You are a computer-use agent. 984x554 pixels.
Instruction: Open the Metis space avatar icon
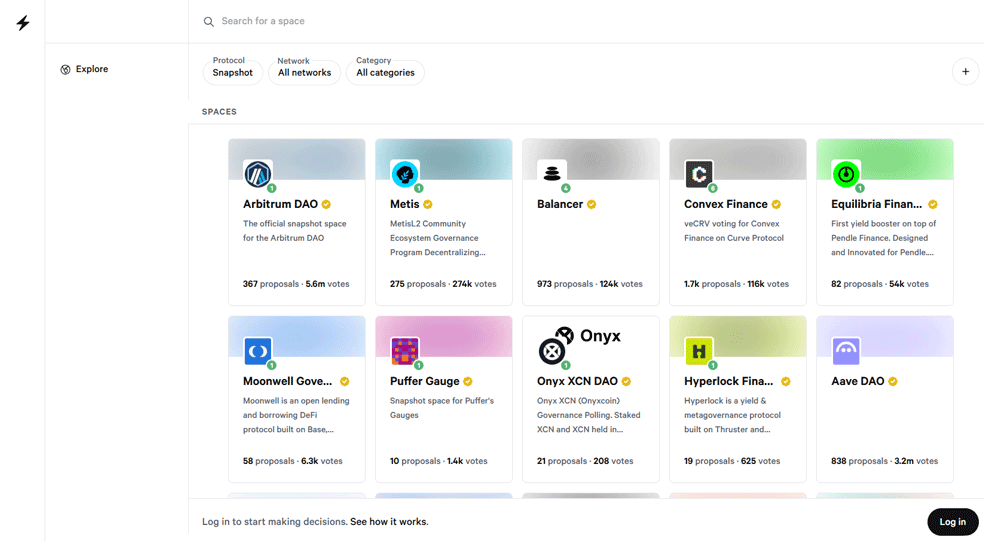point(405,174)
